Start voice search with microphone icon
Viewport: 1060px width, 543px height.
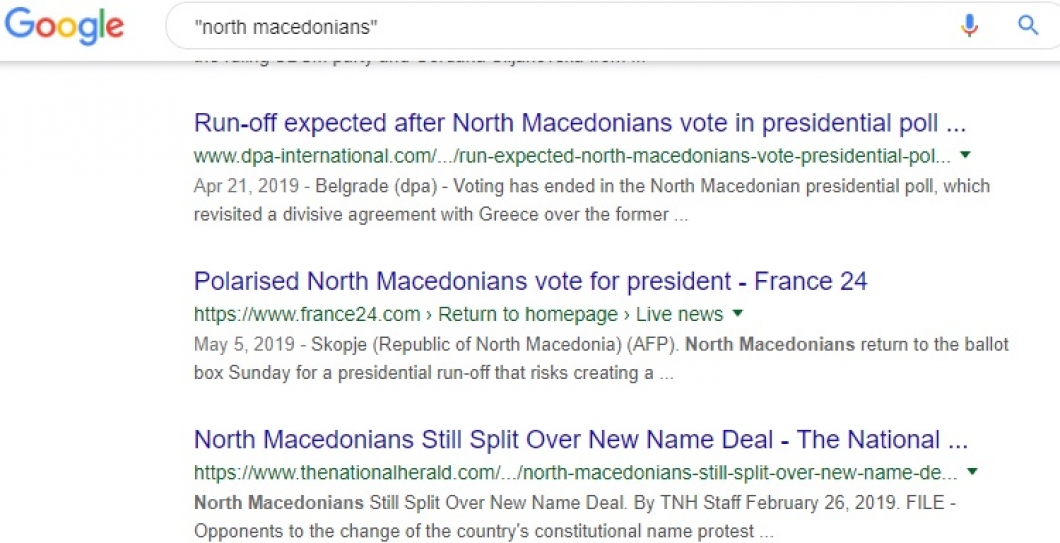click(969, 26)
